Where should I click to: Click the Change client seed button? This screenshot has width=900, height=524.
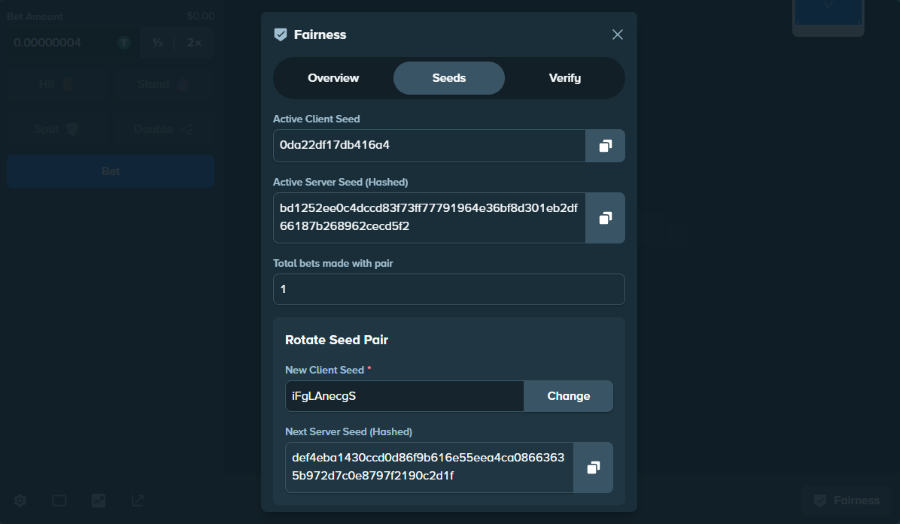(568, 396)
